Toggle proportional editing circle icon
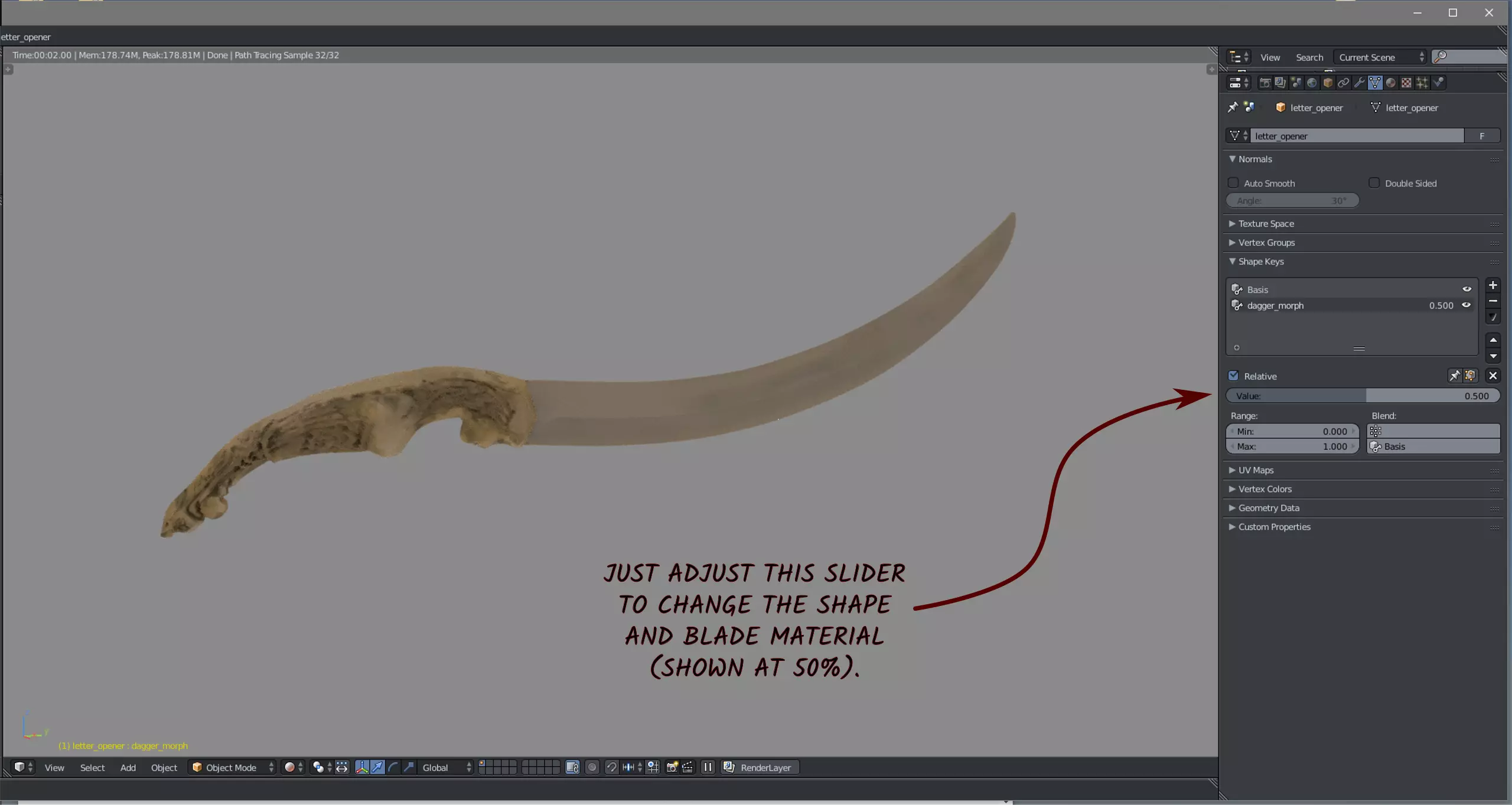The height and width of the screenshot is (805, 1512). tap(592, 767)
